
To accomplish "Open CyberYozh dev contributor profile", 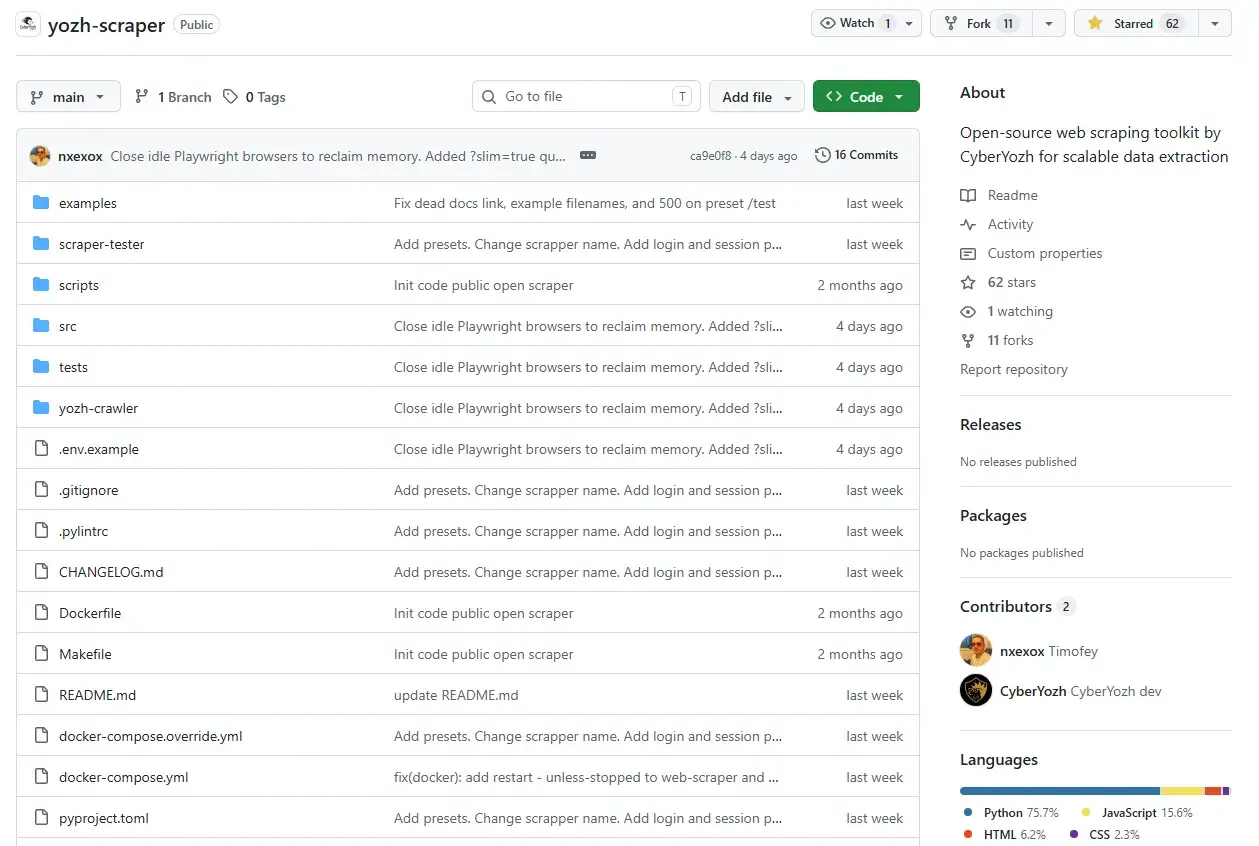I will pyautogui.click(x=1080, y=691).
